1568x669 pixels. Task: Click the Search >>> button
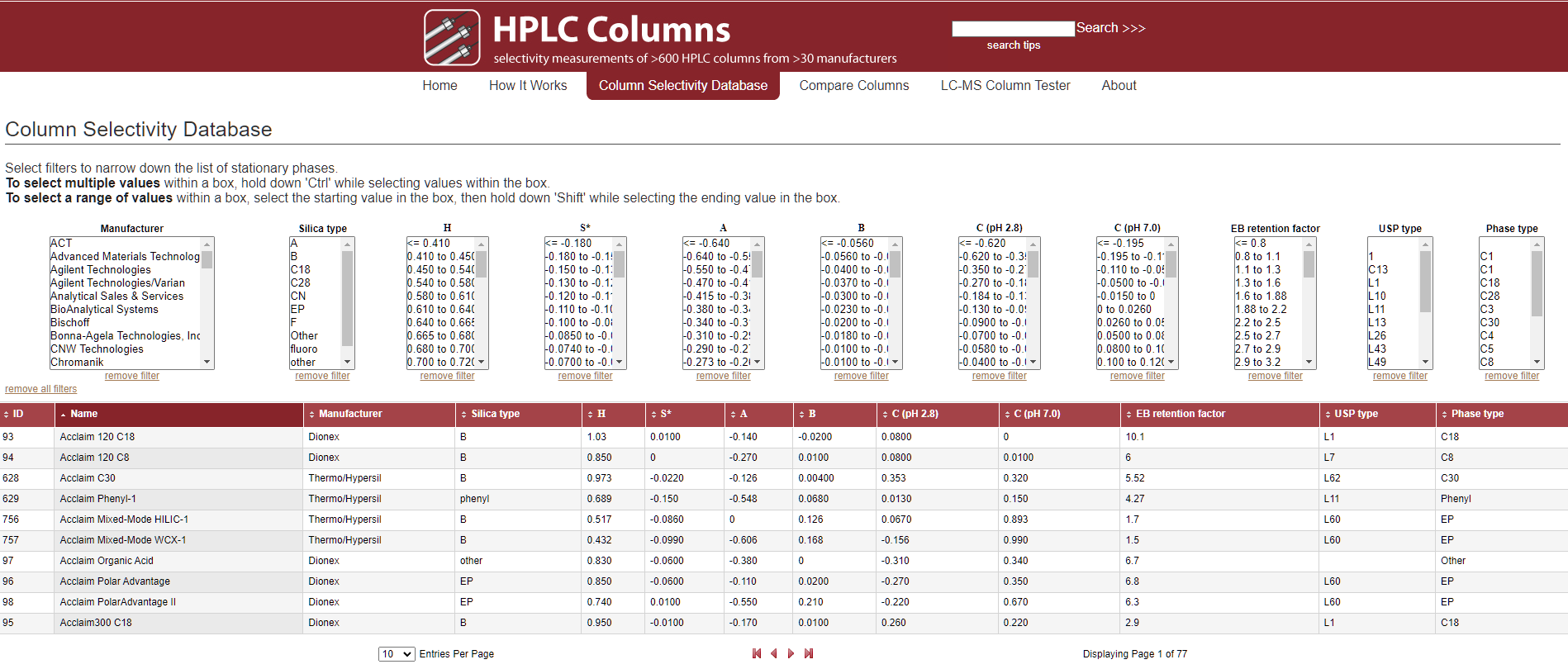(1111, 28)
